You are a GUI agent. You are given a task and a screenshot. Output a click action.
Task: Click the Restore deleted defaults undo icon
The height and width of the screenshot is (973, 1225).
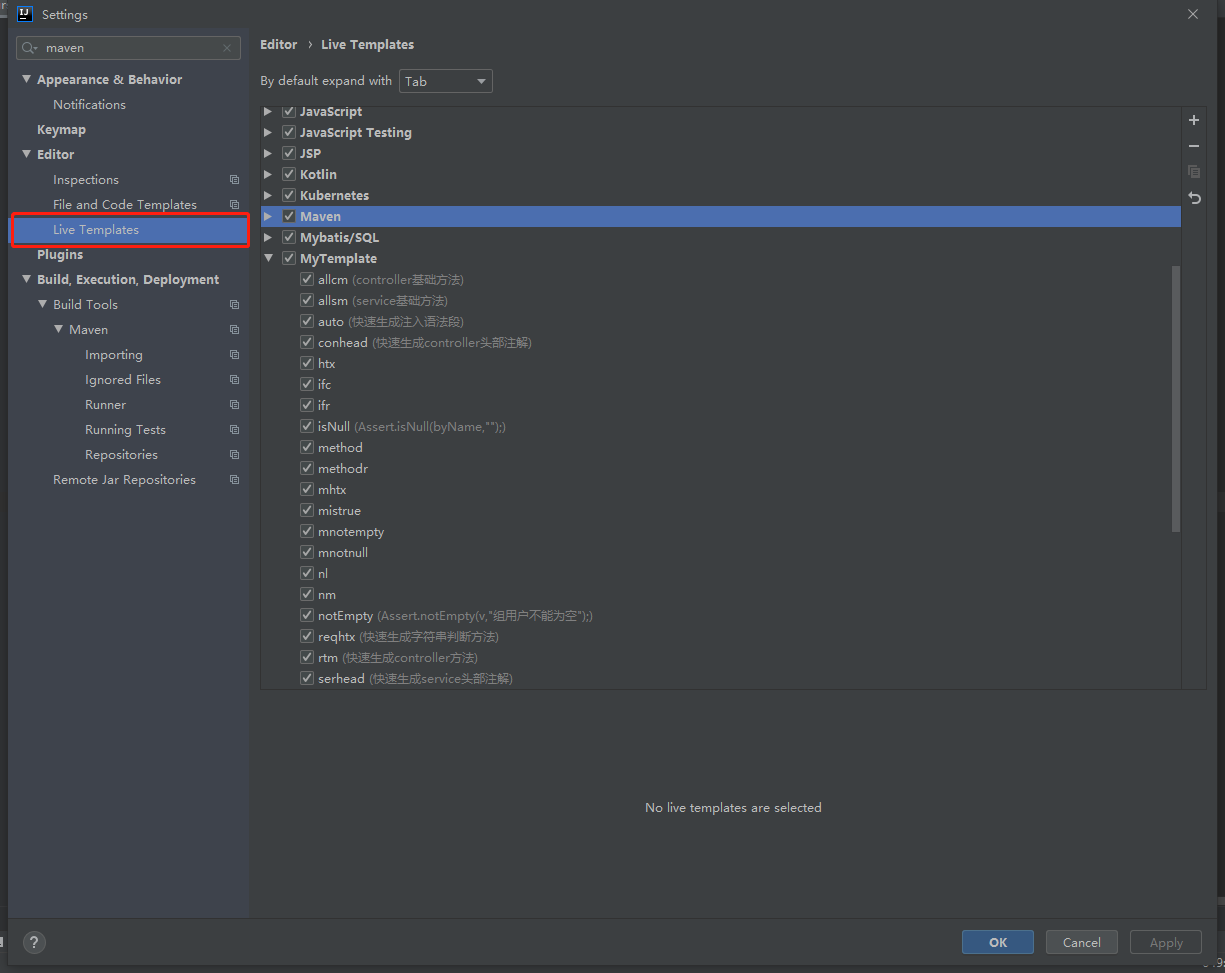1194,198
